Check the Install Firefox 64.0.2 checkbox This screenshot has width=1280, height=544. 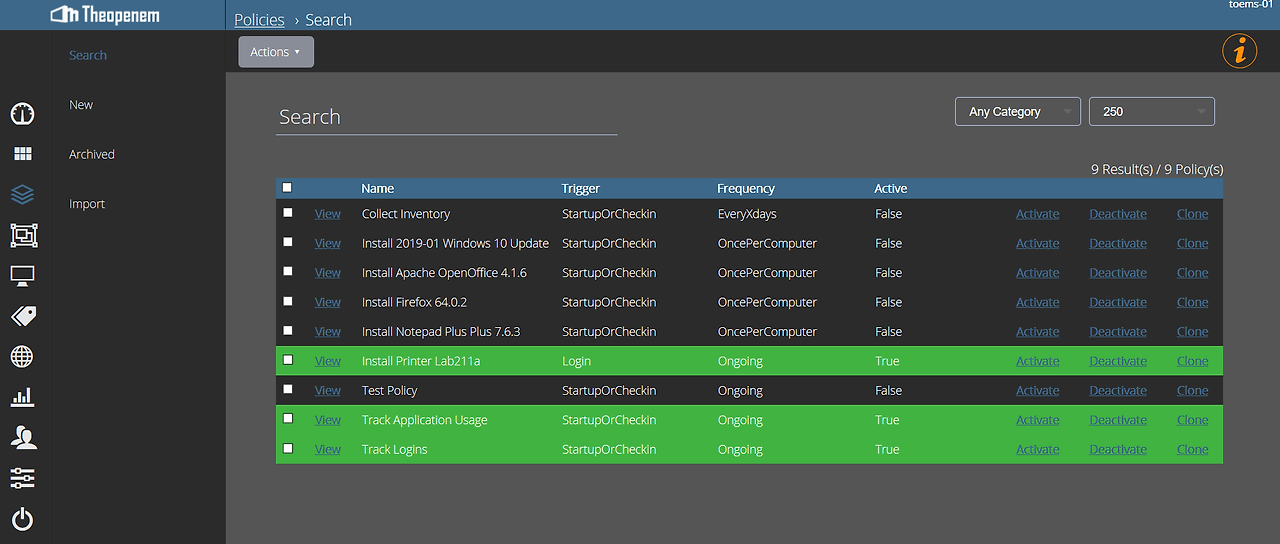[x=288, y=301]
